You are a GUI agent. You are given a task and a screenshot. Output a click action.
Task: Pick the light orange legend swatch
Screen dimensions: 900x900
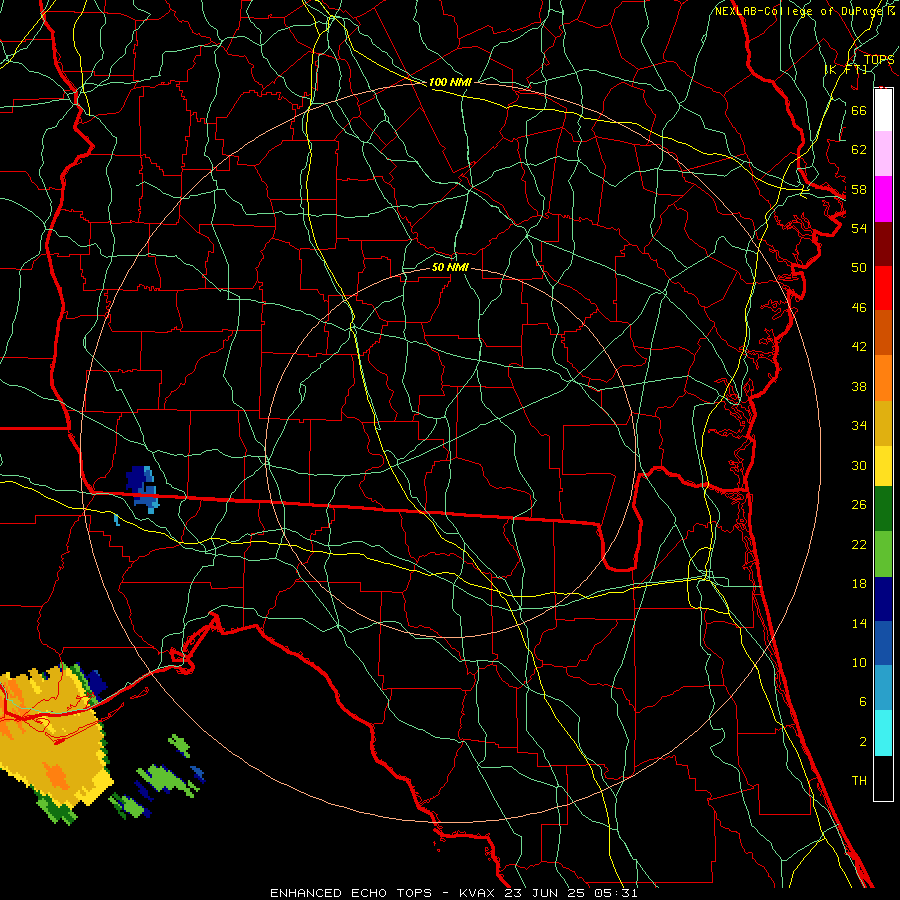point(883,378)
